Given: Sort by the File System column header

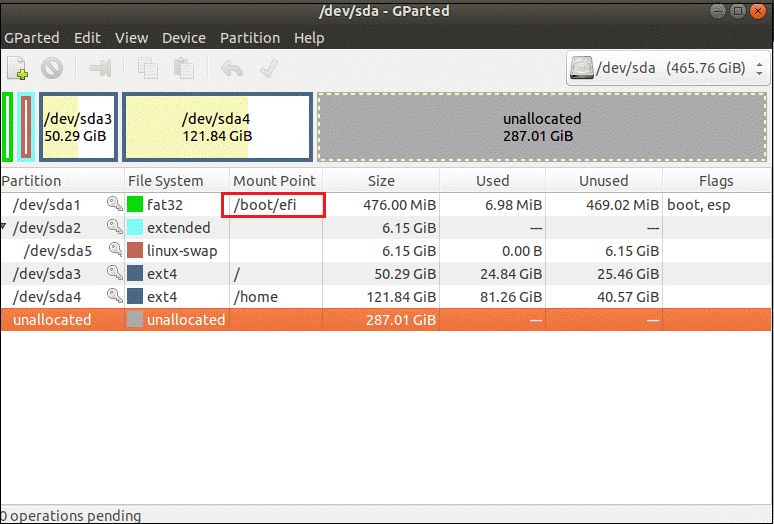Looking at the screenshot, I should pyautogui.click(x=177, y=181).
